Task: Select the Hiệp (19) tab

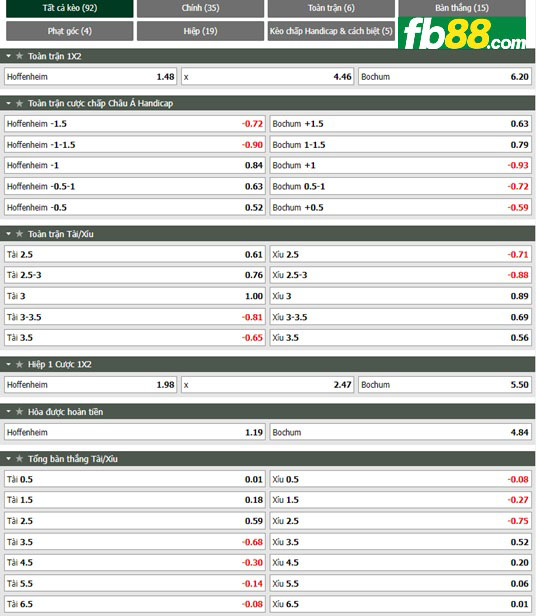Action: (x=200, y=31)
